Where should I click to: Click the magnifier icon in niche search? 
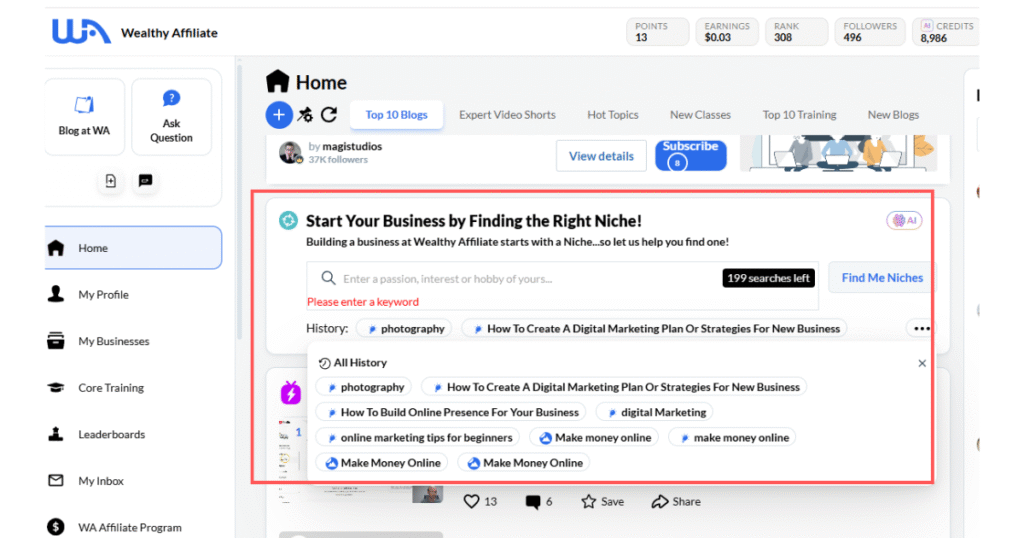(328, 278)
